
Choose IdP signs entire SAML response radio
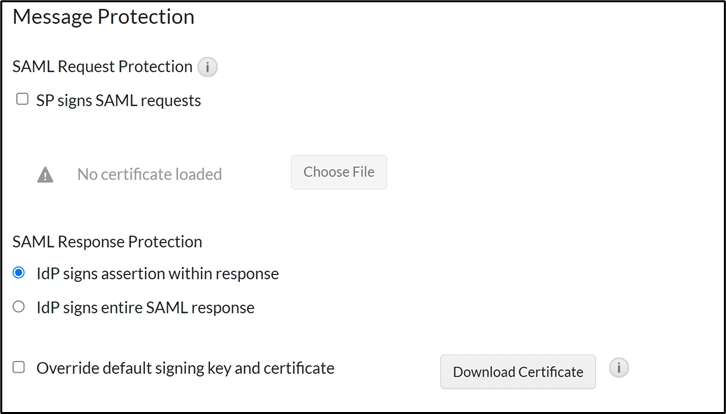coord(19,307)
